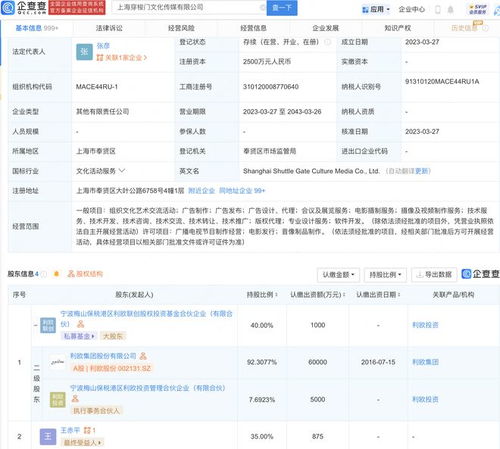Open the 股权结构 chart link
Image resolution: width=500 pixels, height=449 pixels.
[x=85, y=274]
